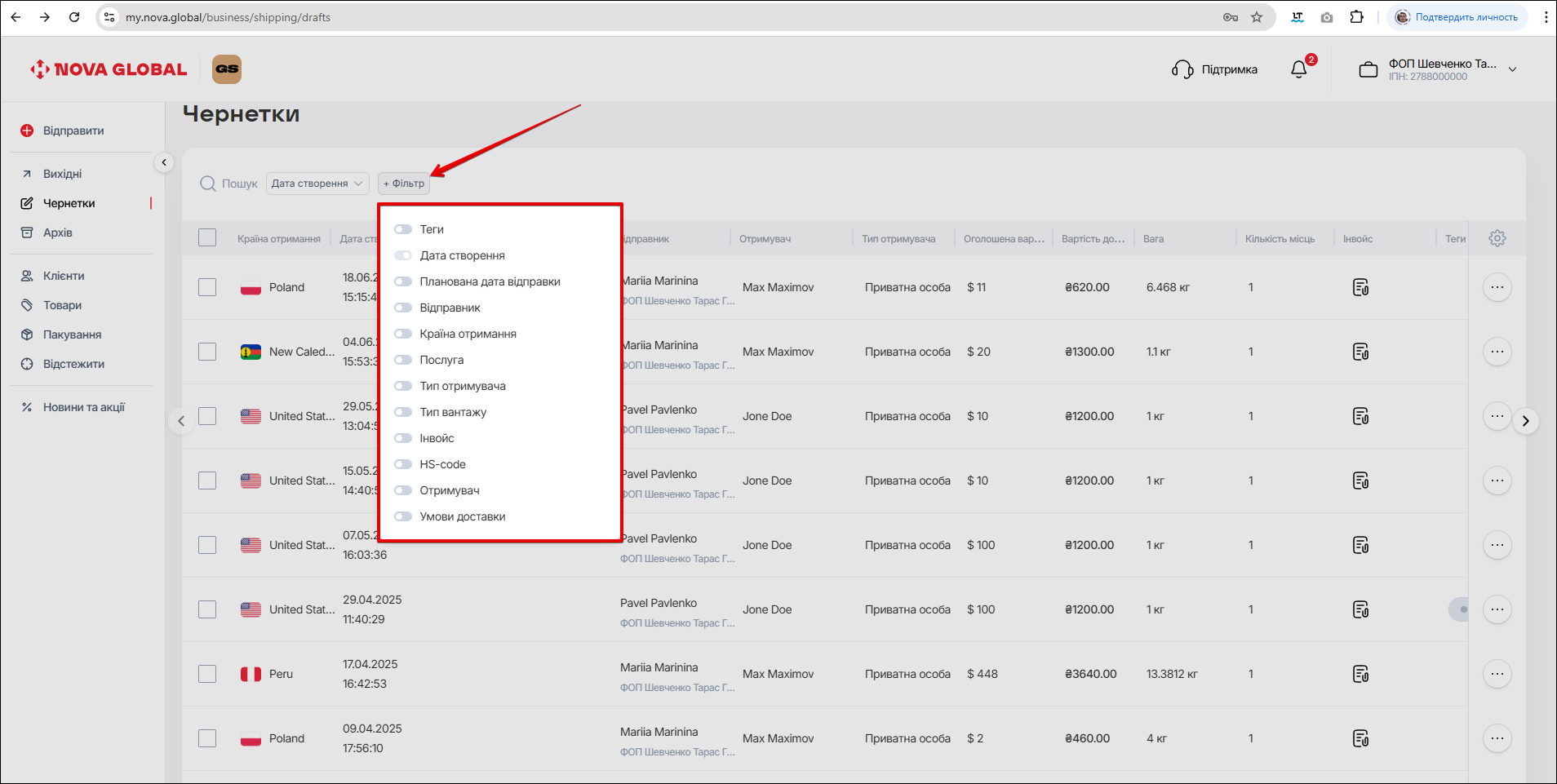Enable the HS-code filter
The height and width of the screenshot is (784, 1557).
403,464
